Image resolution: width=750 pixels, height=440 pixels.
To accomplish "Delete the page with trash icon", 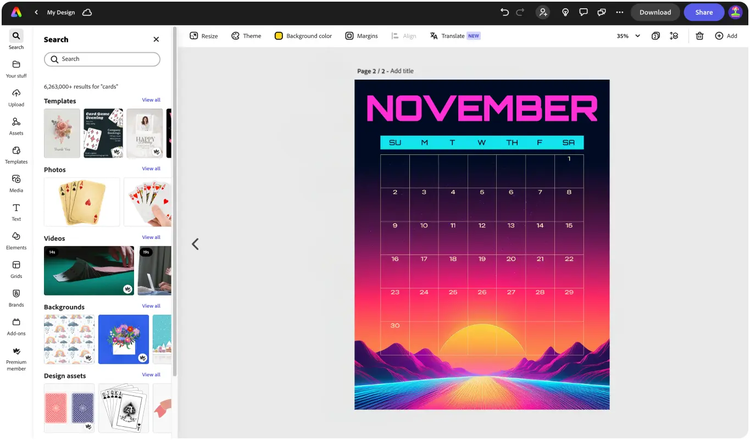I will (x=699, y=36).
